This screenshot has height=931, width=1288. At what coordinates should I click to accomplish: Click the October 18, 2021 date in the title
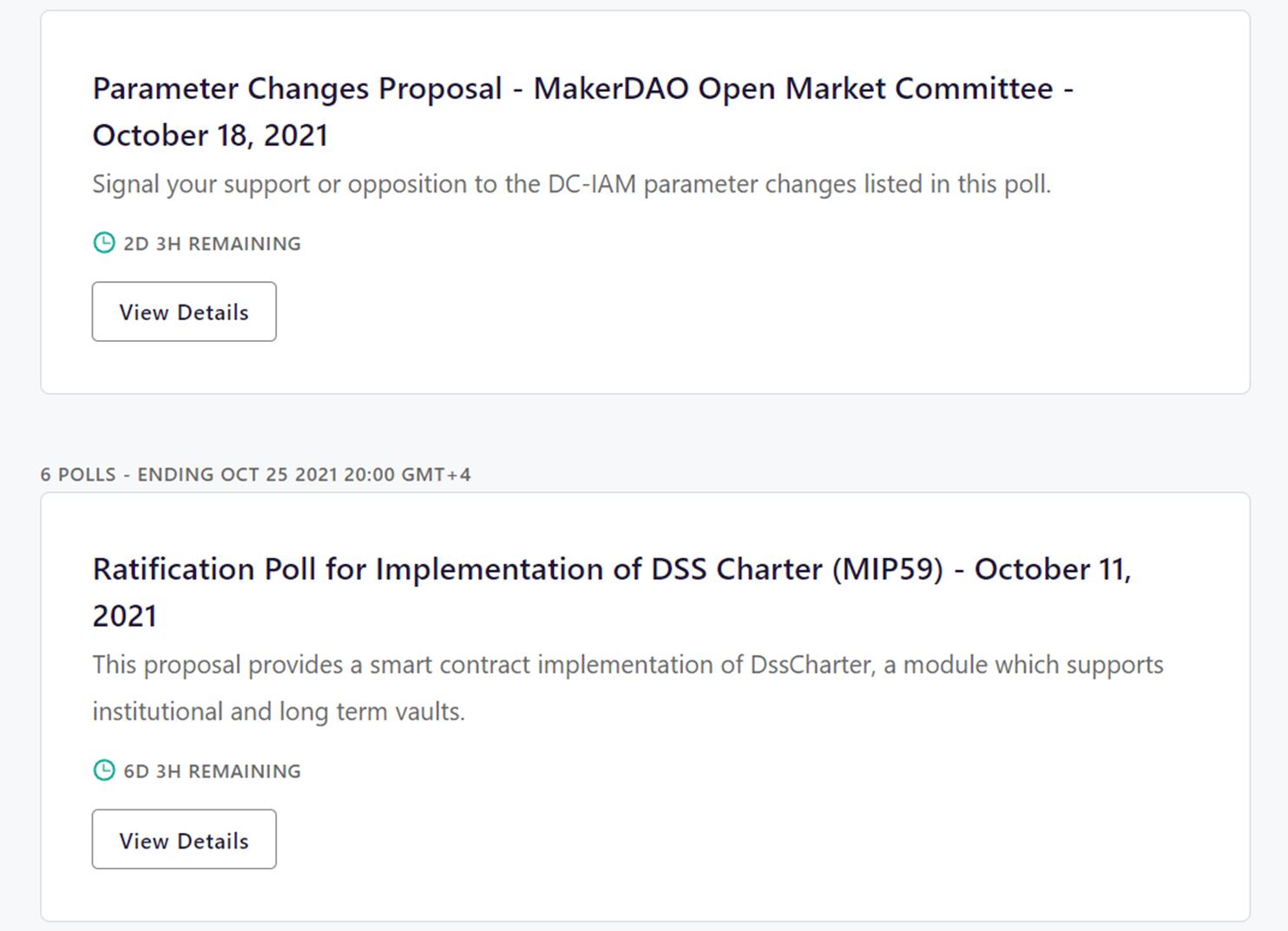[210, 134]
